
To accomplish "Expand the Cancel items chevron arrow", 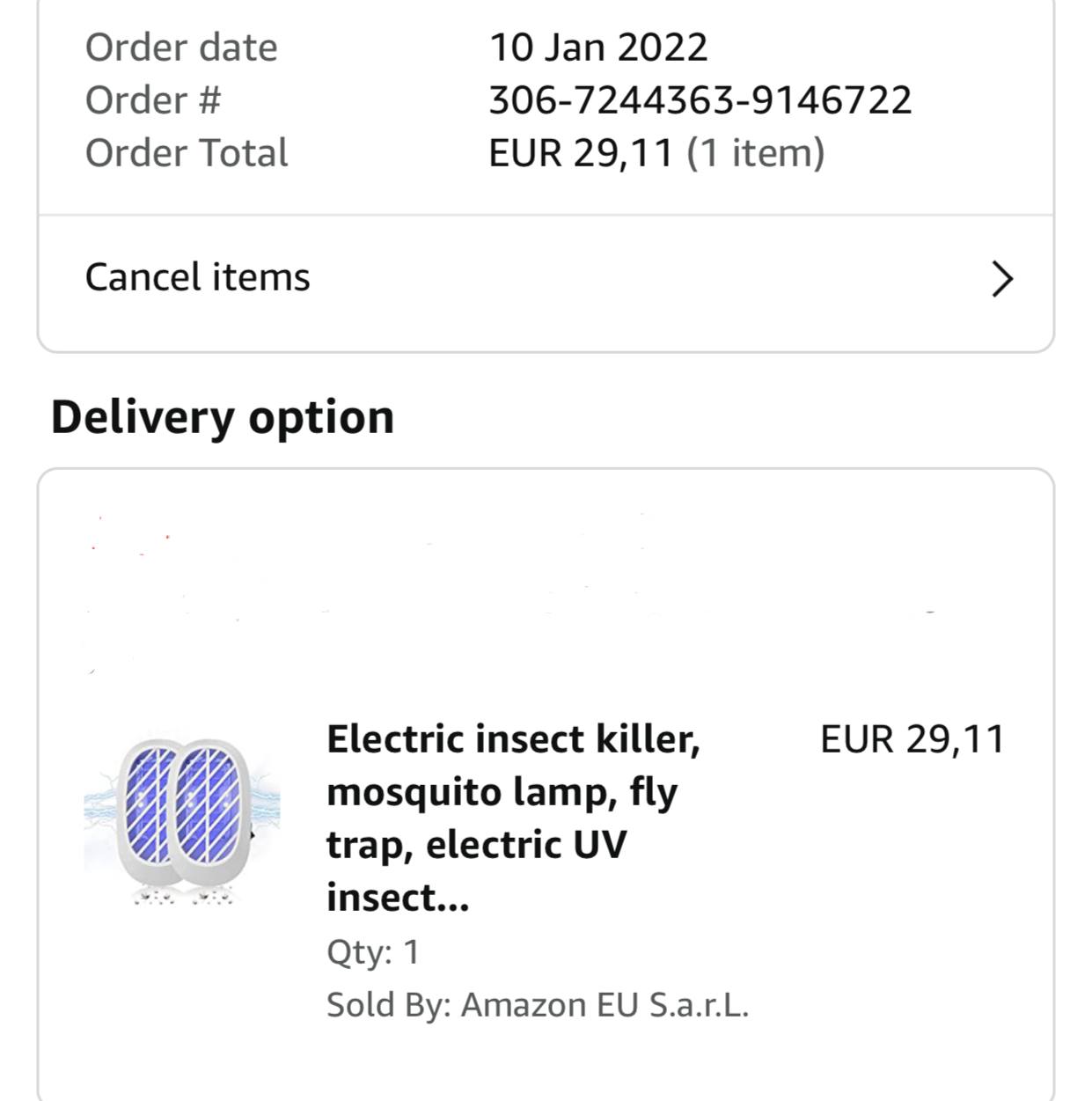I will coord(1002,279).
